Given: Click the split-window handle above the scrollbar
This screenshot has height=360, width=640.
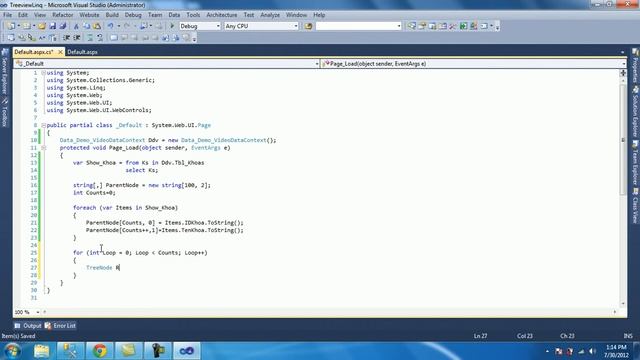Looking at the screenshot, I should pos(623,73).
